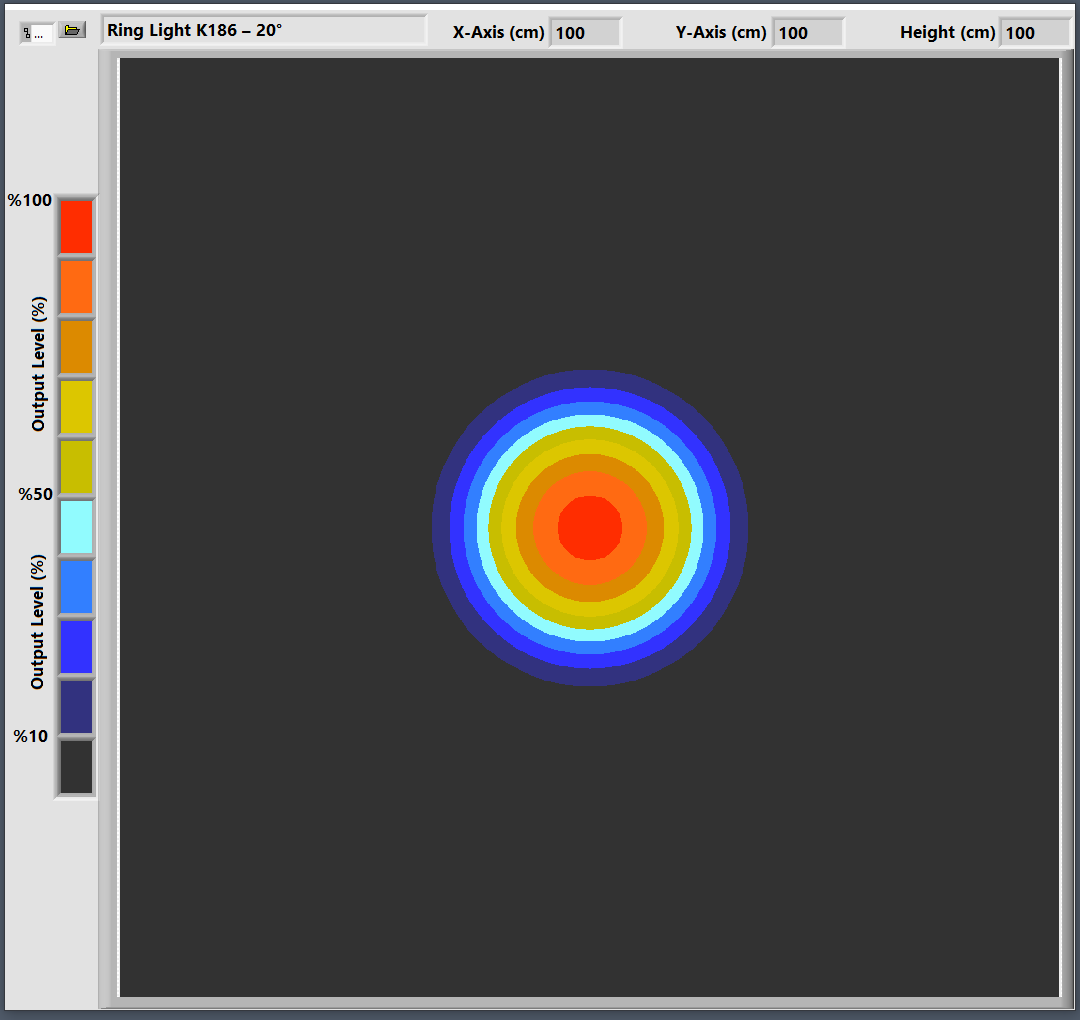Select the dark navy legend swatch
The width and height of the screenshot is (1080, 1020).
(76, 707)
